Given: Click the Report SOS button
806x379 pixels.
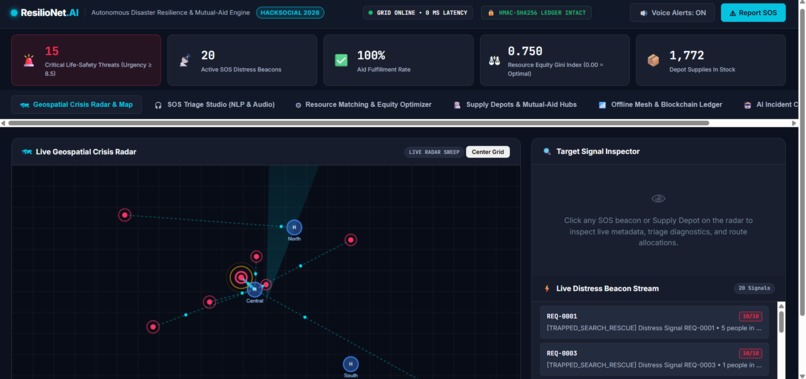Looking at the screenshot, I should pos(753,13).
